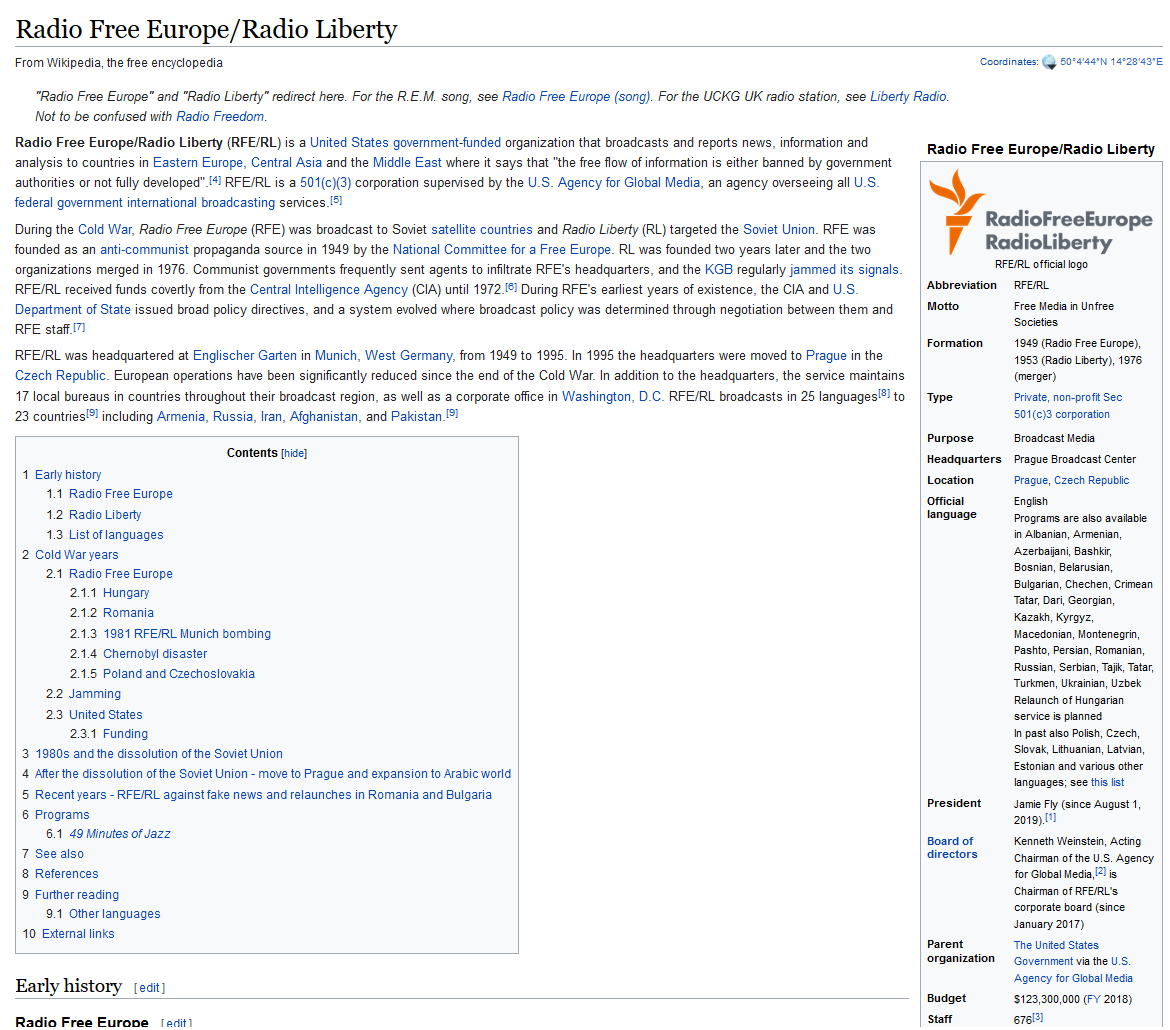Go to 2.3 United States section
Viewport: 1170px width, 1030px height.
pyautogui.click(x=105, y=715)
